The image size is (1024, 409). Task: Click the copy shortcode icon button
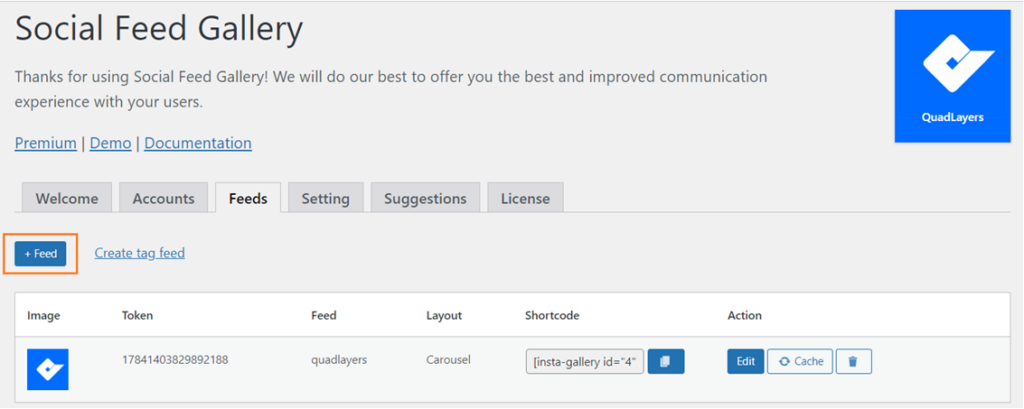(x=665, y=361)
